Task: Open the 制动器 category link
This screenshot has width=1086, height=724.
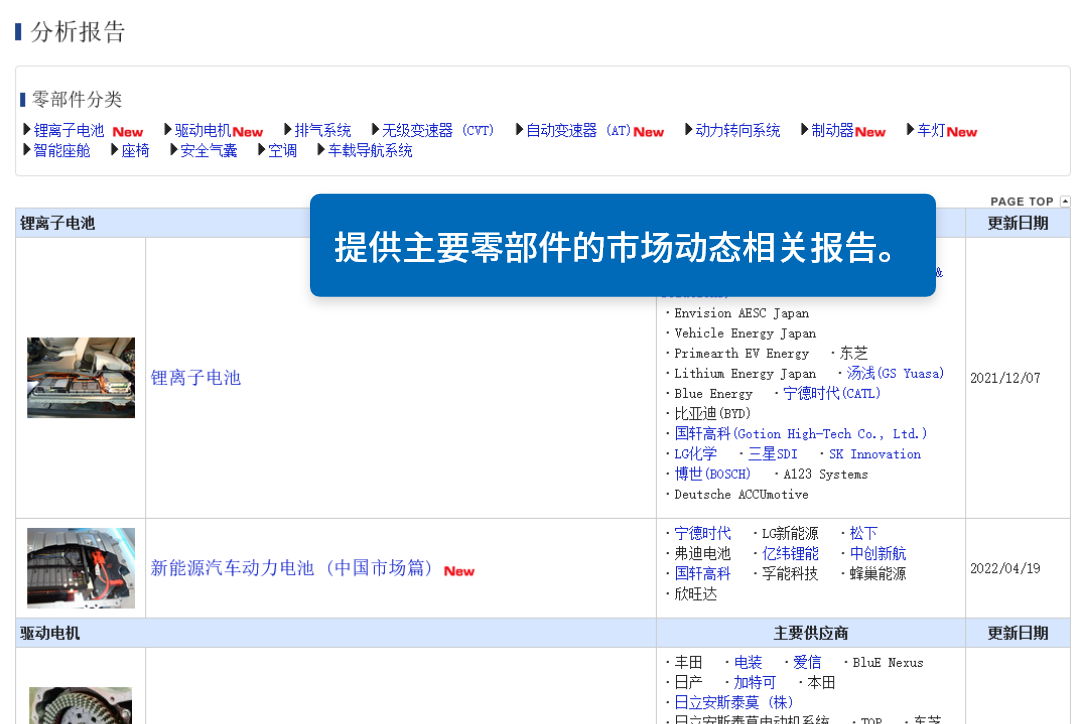Action: 833,130
